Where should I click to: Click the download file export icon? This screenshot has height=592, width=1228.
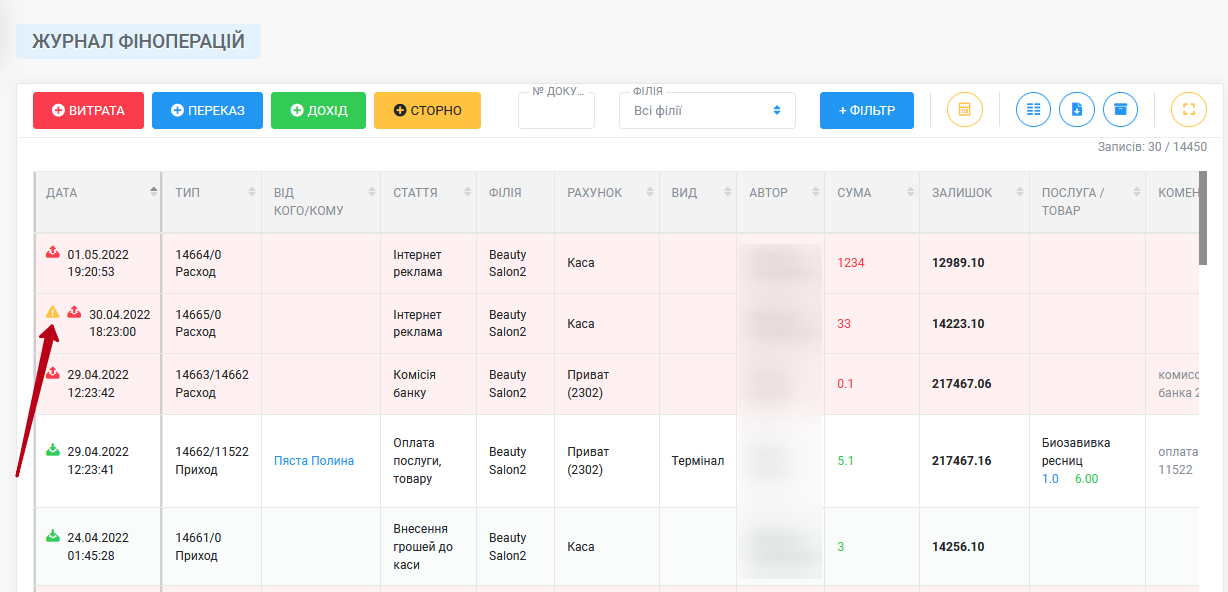(x=1077, y=109)
